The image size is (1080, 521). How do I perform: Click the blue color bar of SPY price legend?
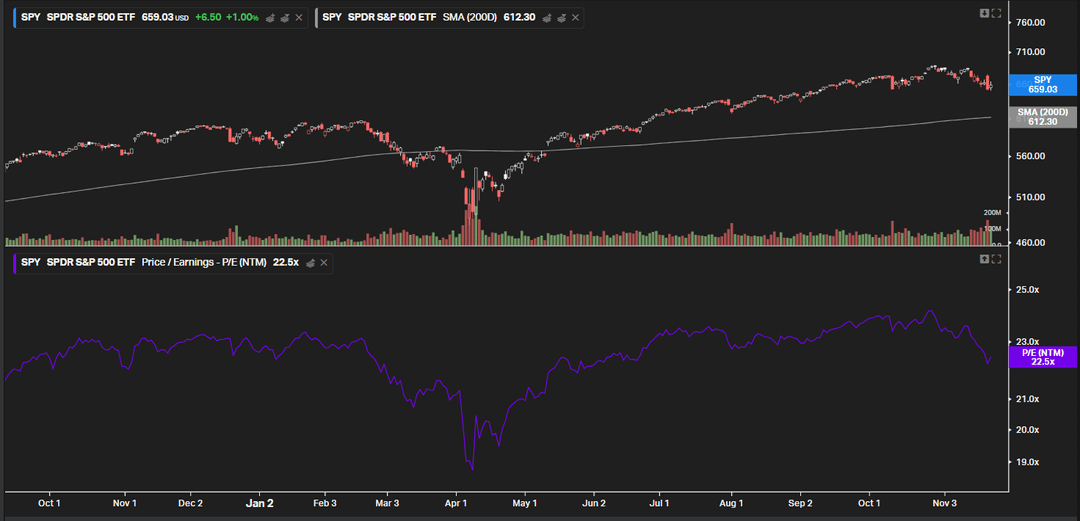coord(15,18)
